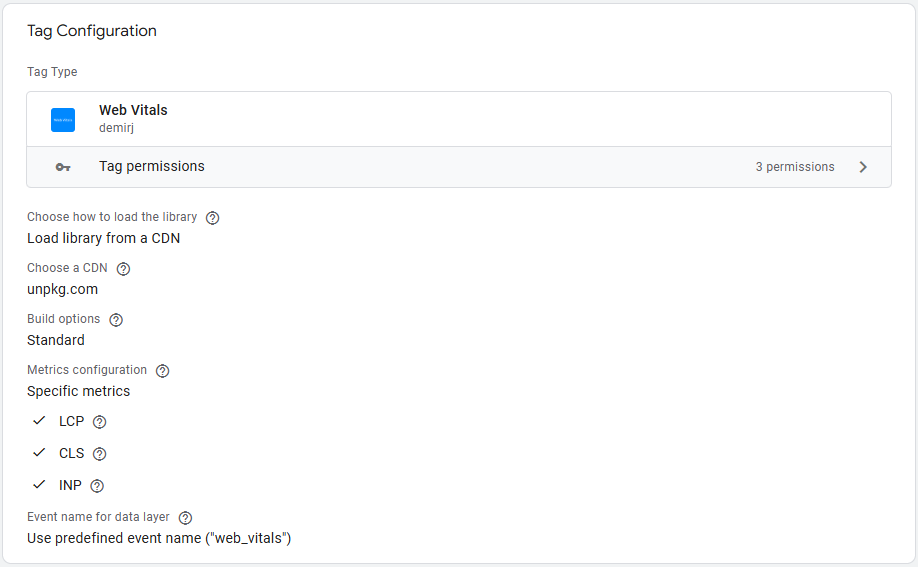
Task: Toggle the LCP metric checkmark
Action: 40,421
